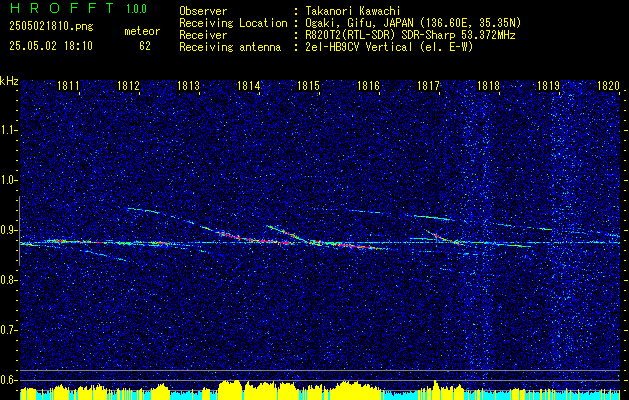Click the 1820 time marker
Screen dimensions: 629x400
[x=609, y=86]
